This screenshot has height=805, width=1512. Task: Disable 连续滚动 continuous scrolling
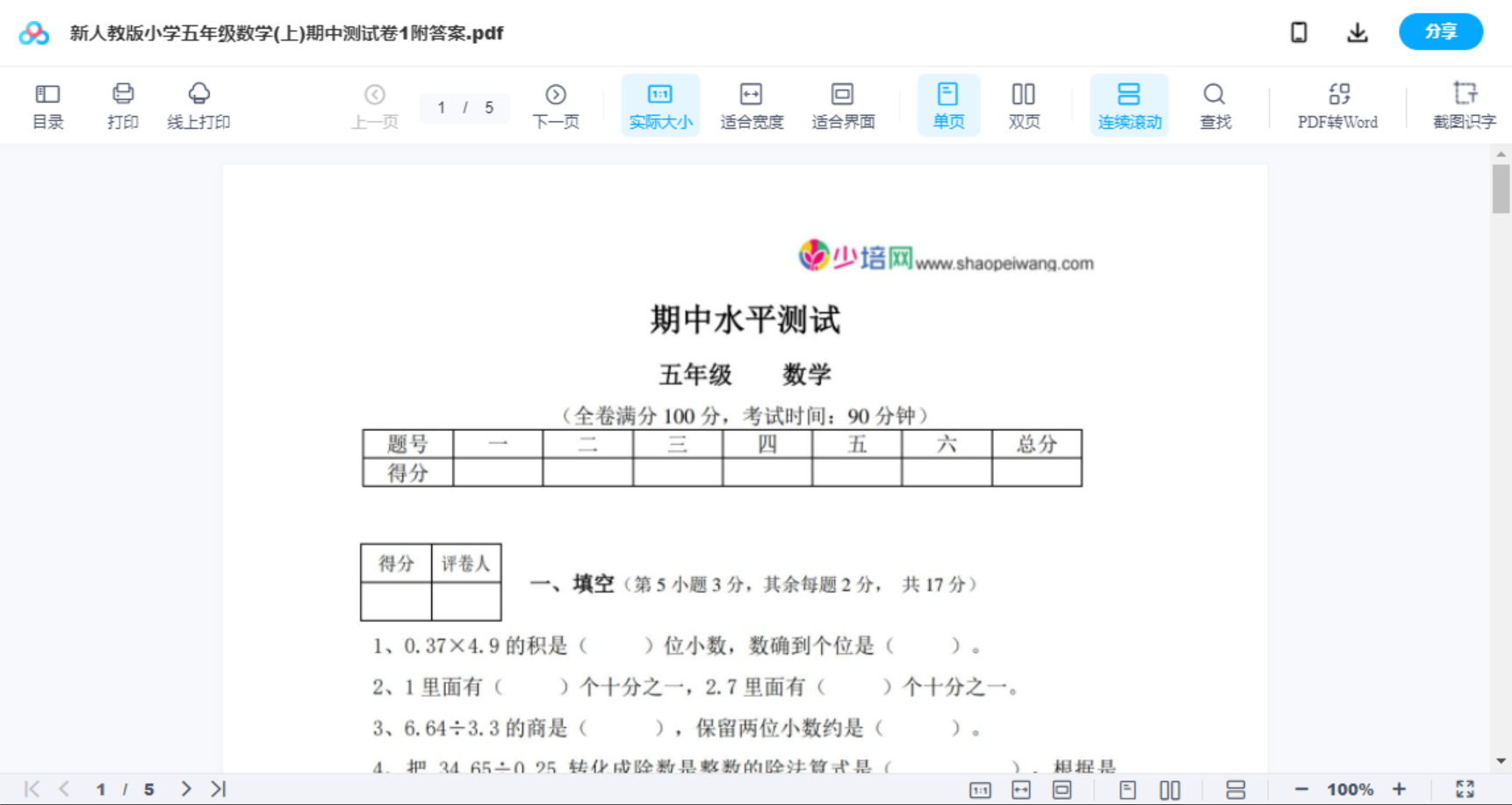[x=1129, y=104]
